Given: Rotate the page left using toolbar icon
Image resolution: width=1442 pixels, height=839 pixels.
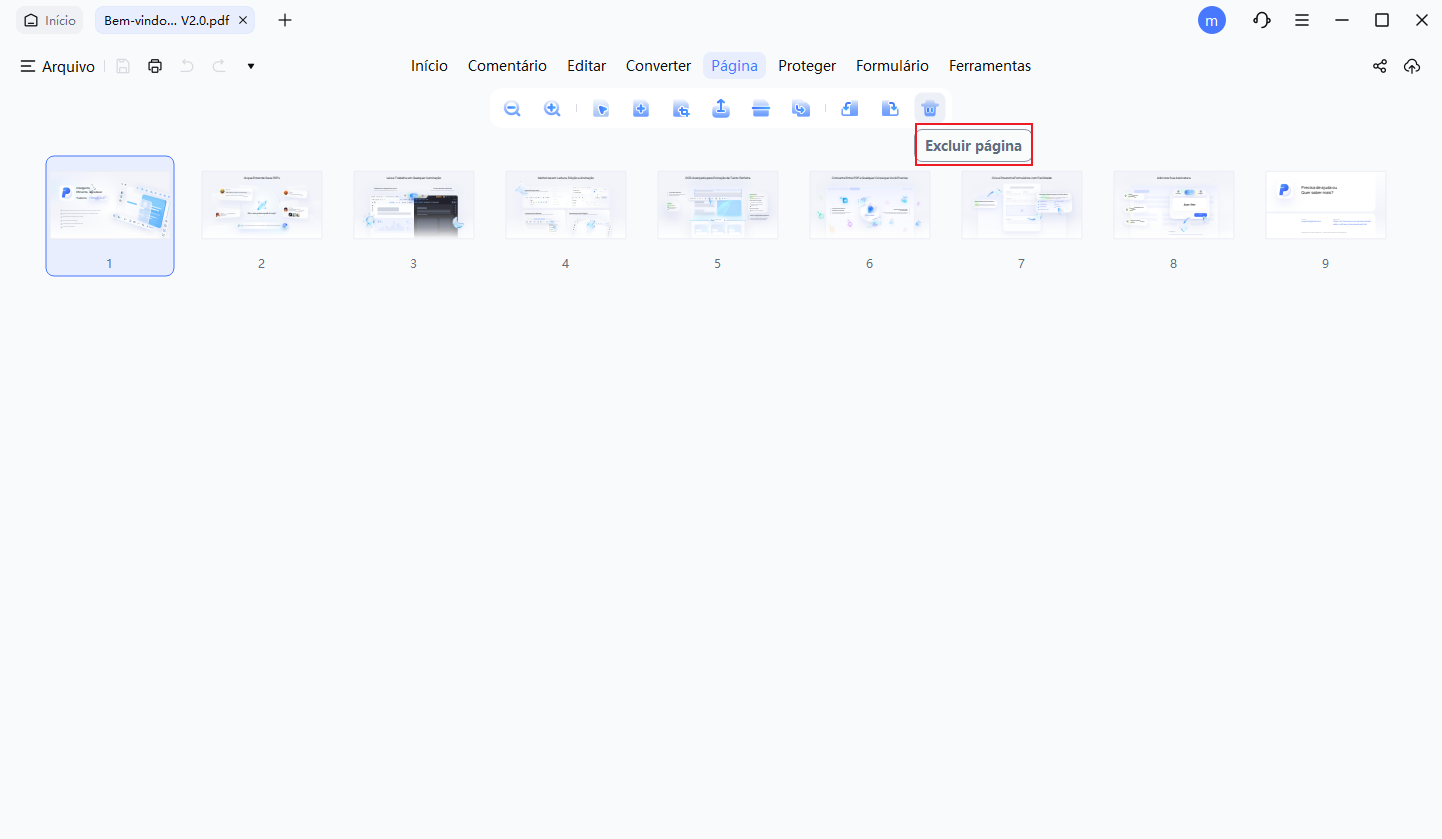Looking at the screenshot, I should click(849, 108).
